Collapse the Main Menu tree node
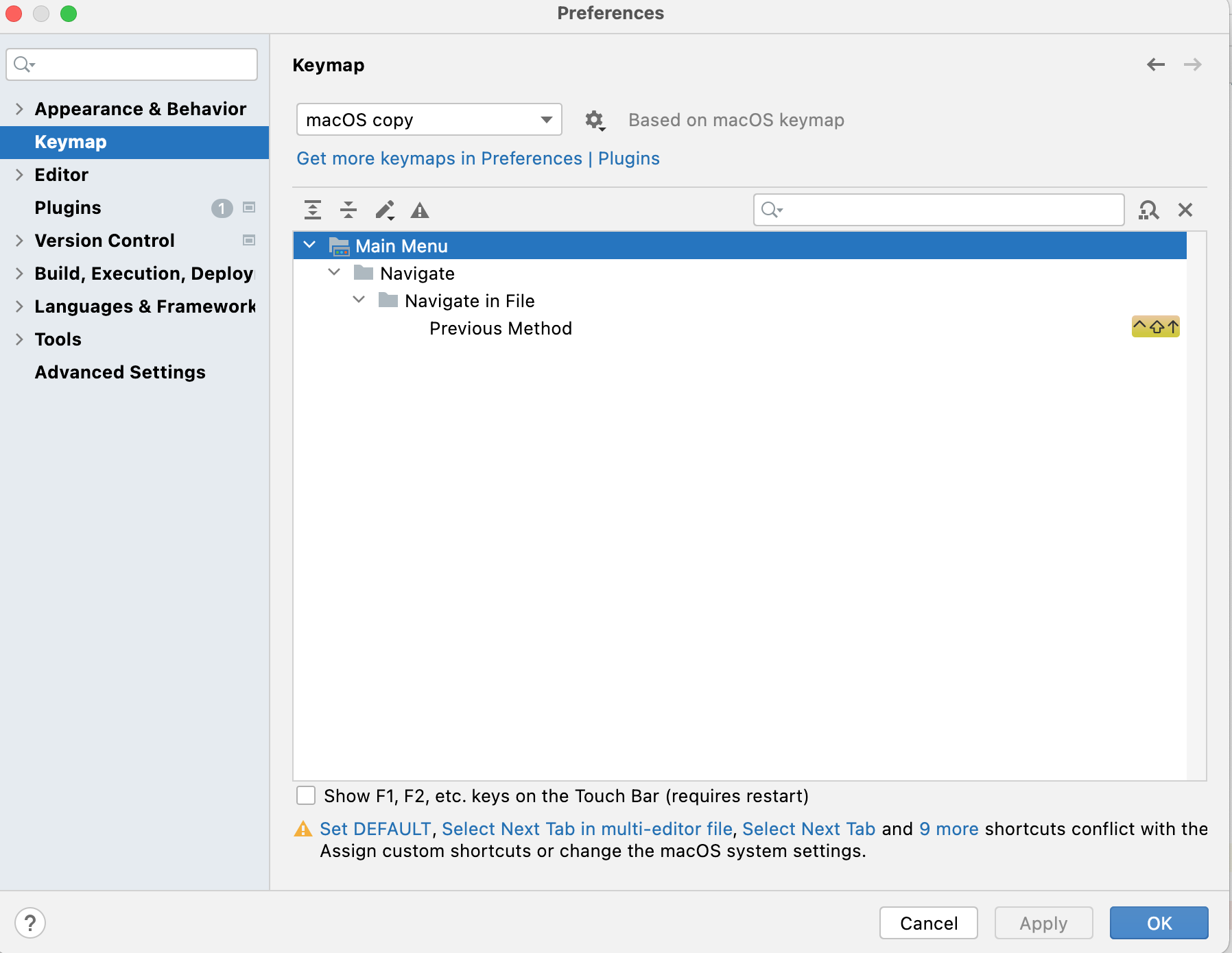This screenshot has height=953, width=1232. [310, 245]
